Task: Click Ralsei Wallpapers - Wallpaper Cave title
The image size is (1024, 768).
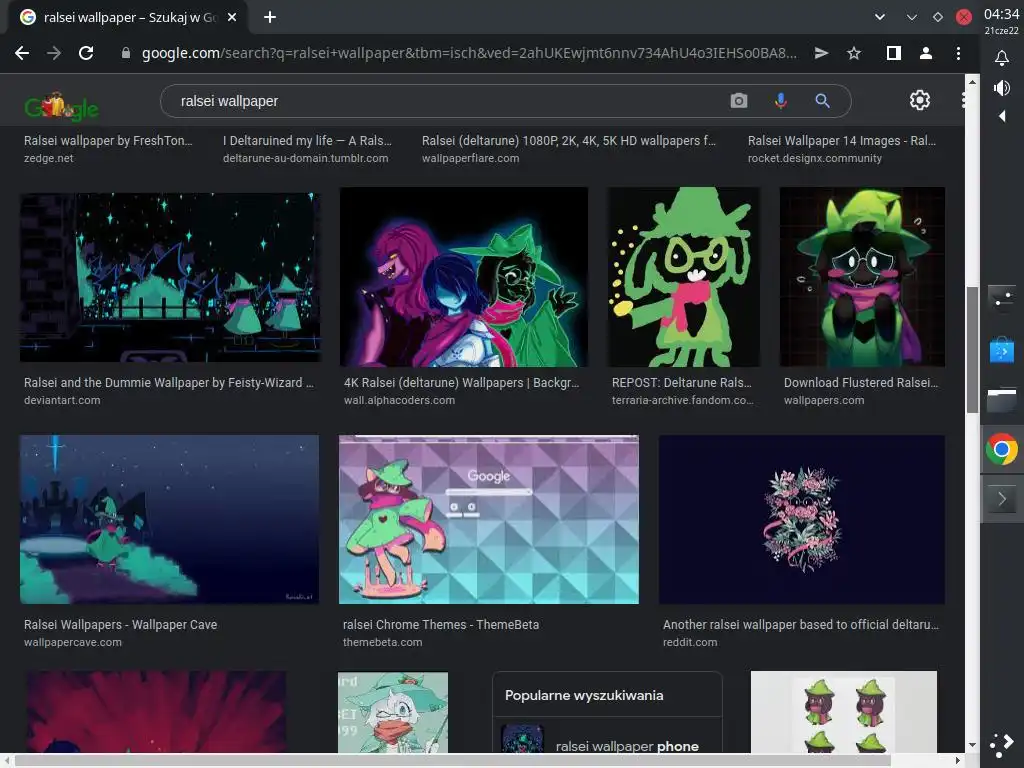Action: (x=120, y=624)
